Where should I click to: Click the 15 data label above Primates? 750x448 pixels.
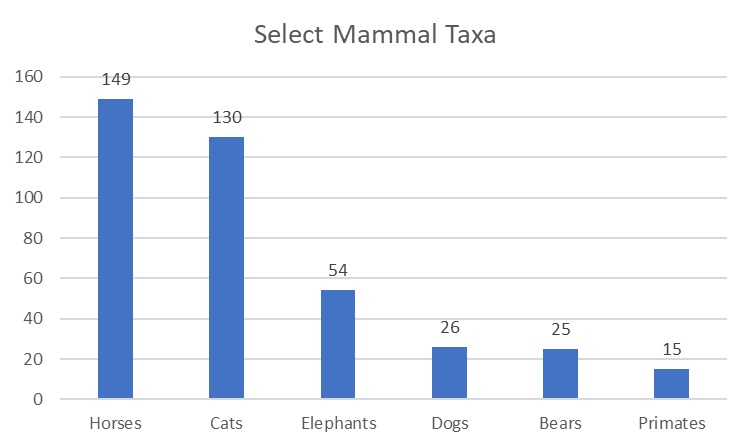671,350
